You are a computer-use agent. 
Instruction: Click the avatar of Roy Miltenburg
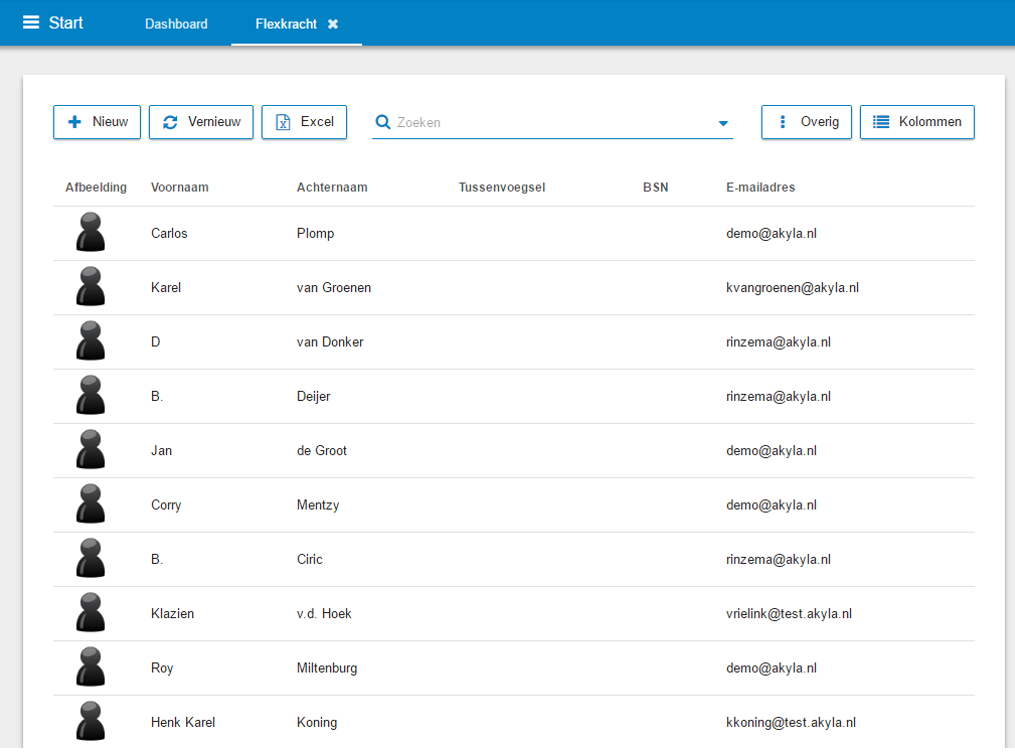[x=91, y=667]
